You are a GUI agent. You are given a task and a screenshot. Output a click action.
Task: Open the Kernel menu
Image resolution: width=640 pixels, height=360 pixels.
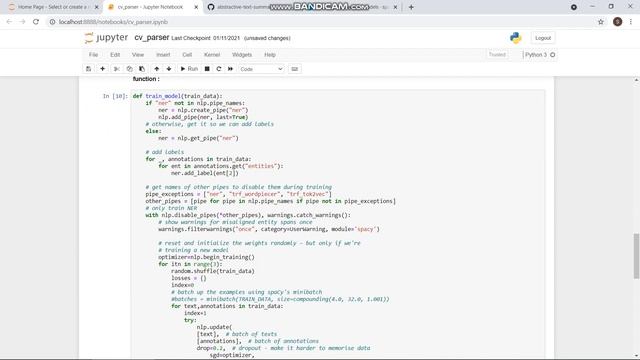click(212, 55)
